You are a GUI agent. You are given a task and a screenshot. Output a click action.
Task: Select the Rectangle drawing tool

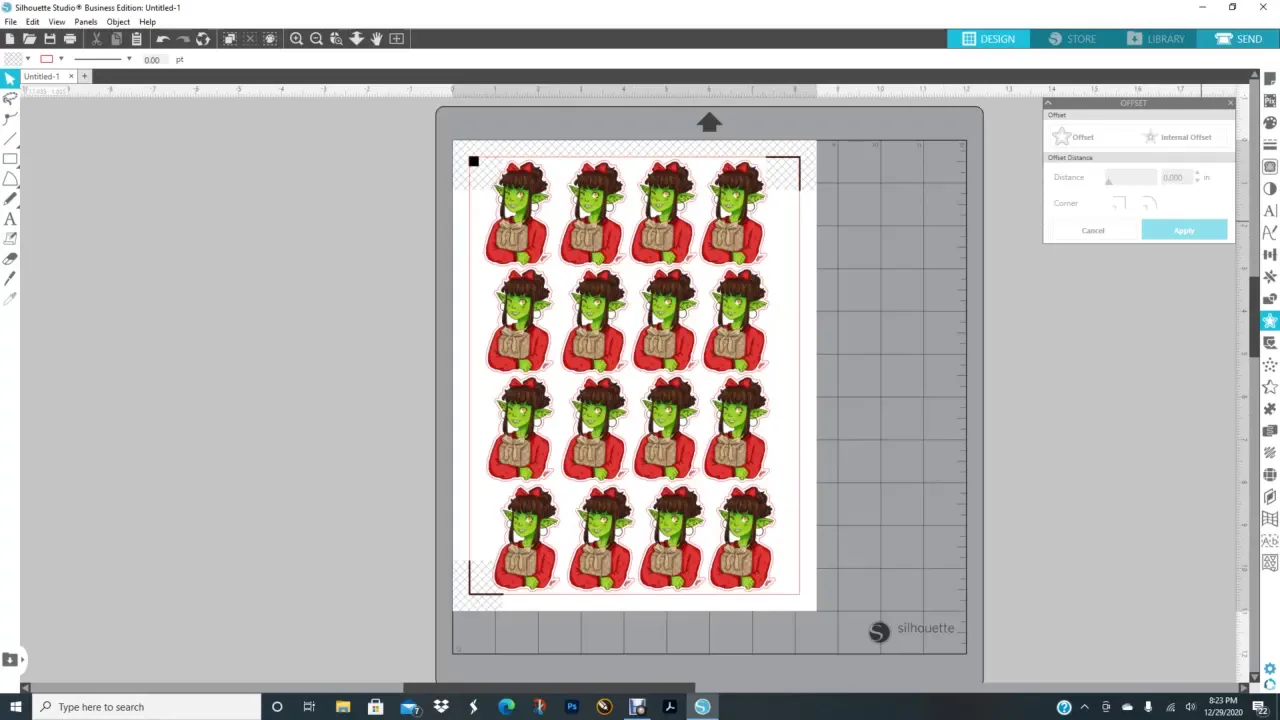point(10,158)
